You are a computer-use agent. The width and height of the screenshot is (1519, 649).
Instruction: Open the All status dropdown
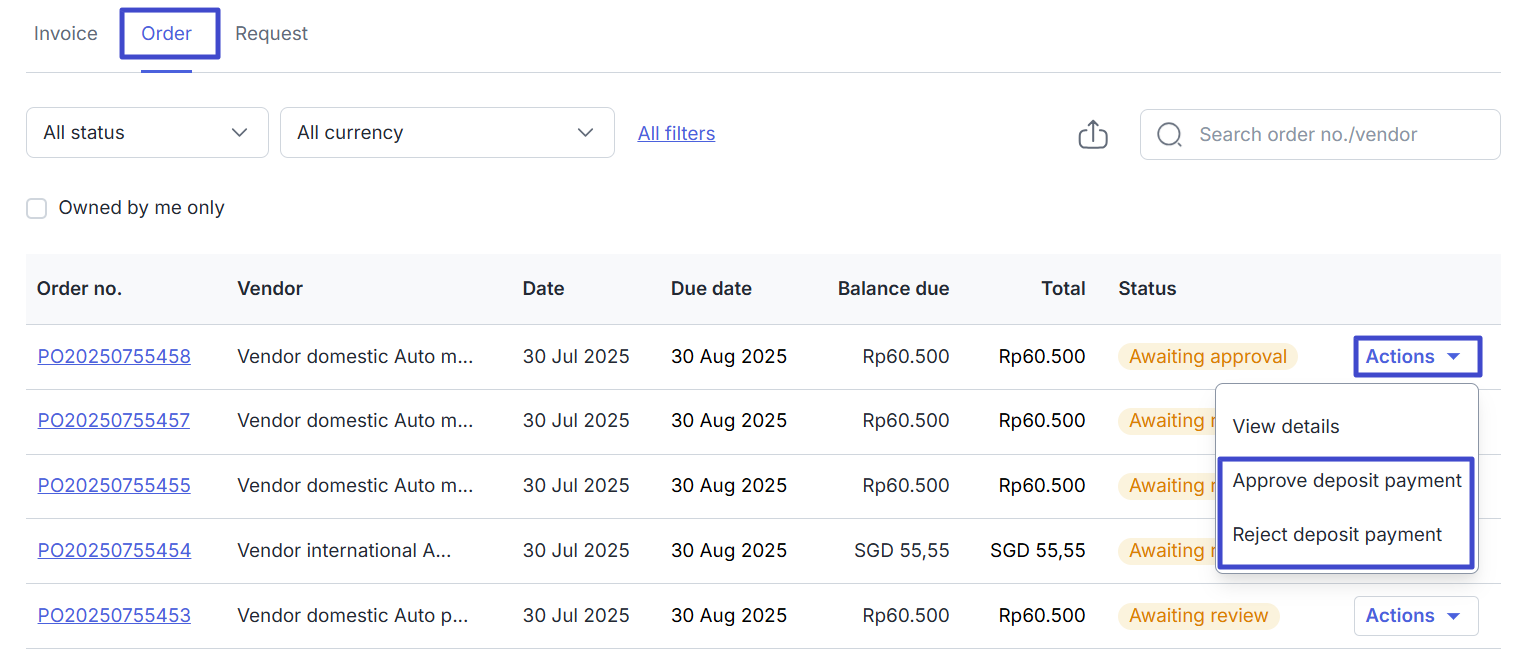click(147, 133)
